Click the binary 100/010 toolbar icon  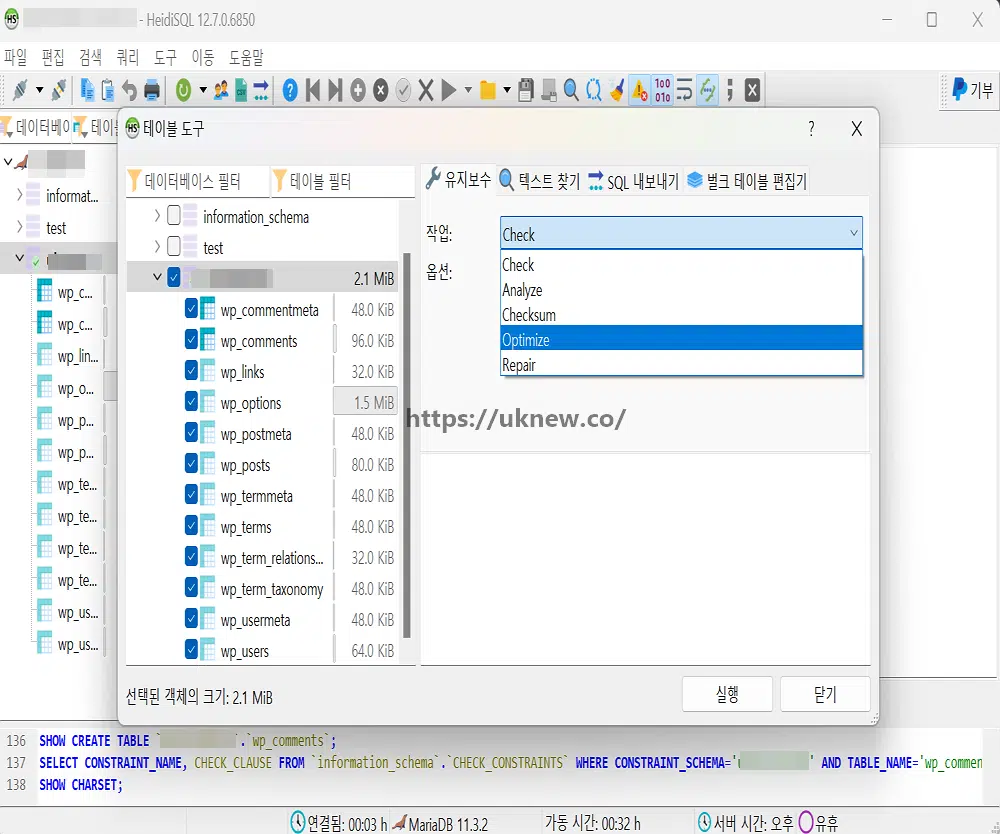(662, 91)
